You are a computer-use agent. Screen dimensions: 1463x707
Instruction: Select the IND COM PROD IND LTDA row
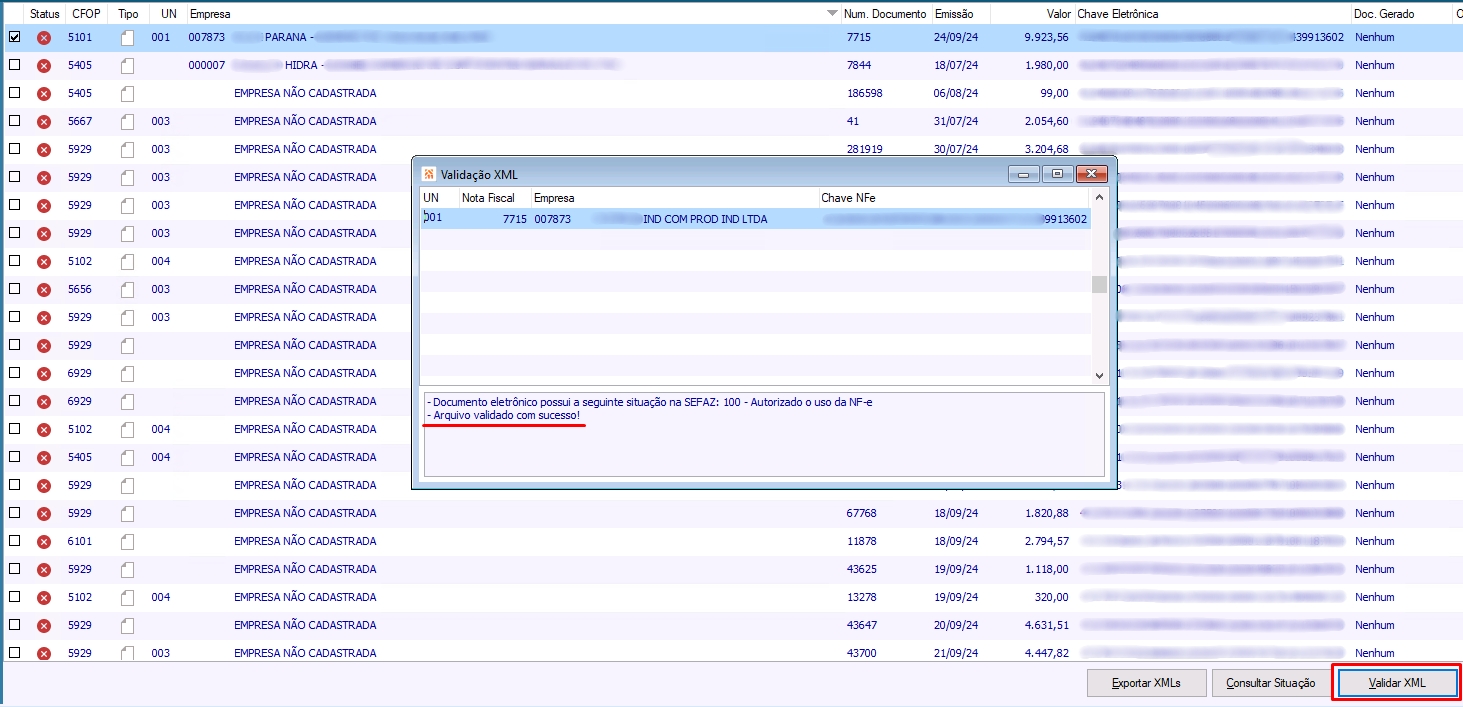pyautogui.click(x=755, y=218)
